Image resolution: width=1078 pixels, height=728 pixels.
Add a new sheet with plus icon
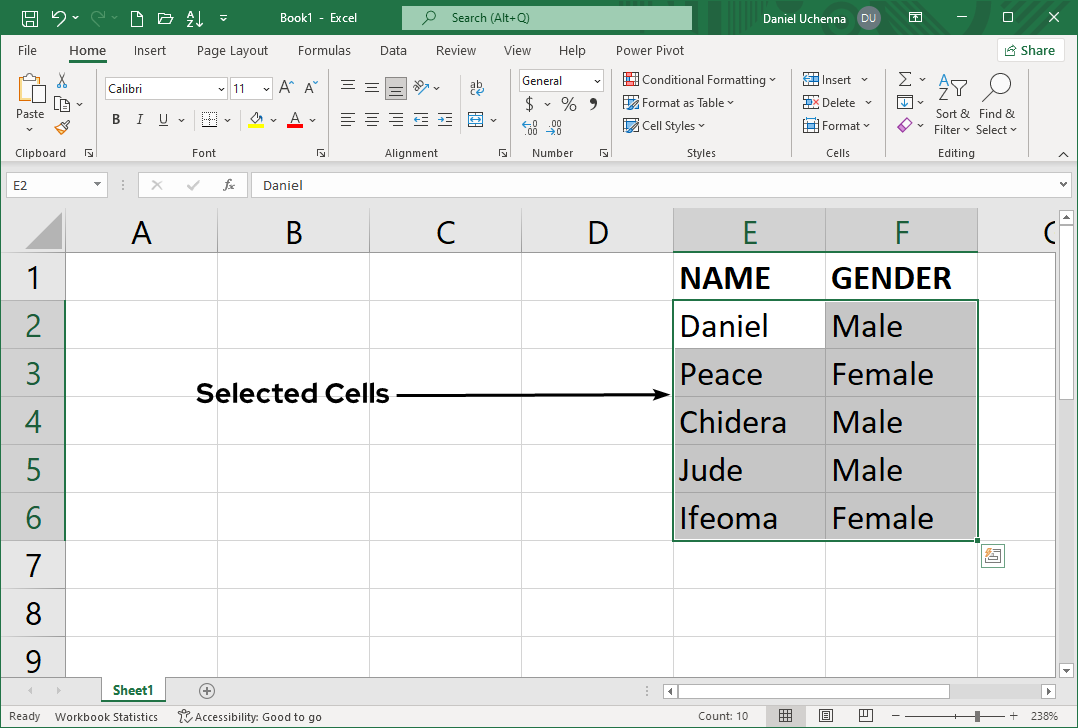(207, 690)
